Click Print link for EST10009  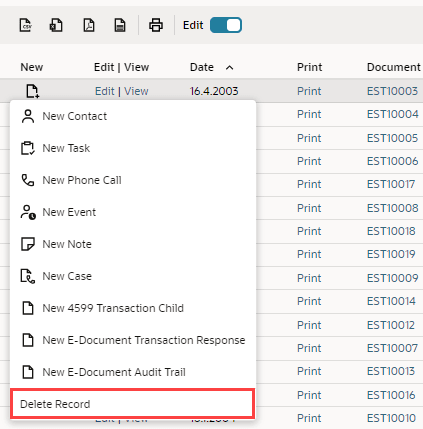tap(309, 278)
